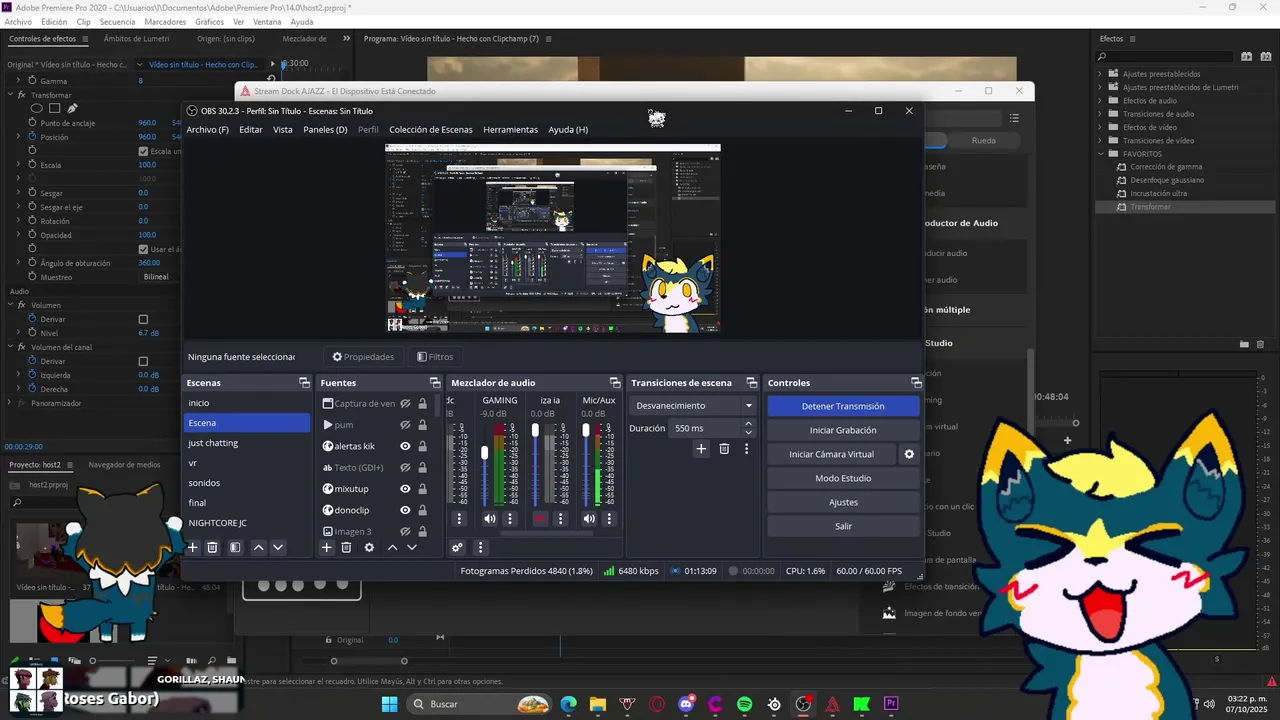Viewport: 1280px width, 720px height.
Task: Move scene up in Escenas panel
Action: (x=258, y=547)
